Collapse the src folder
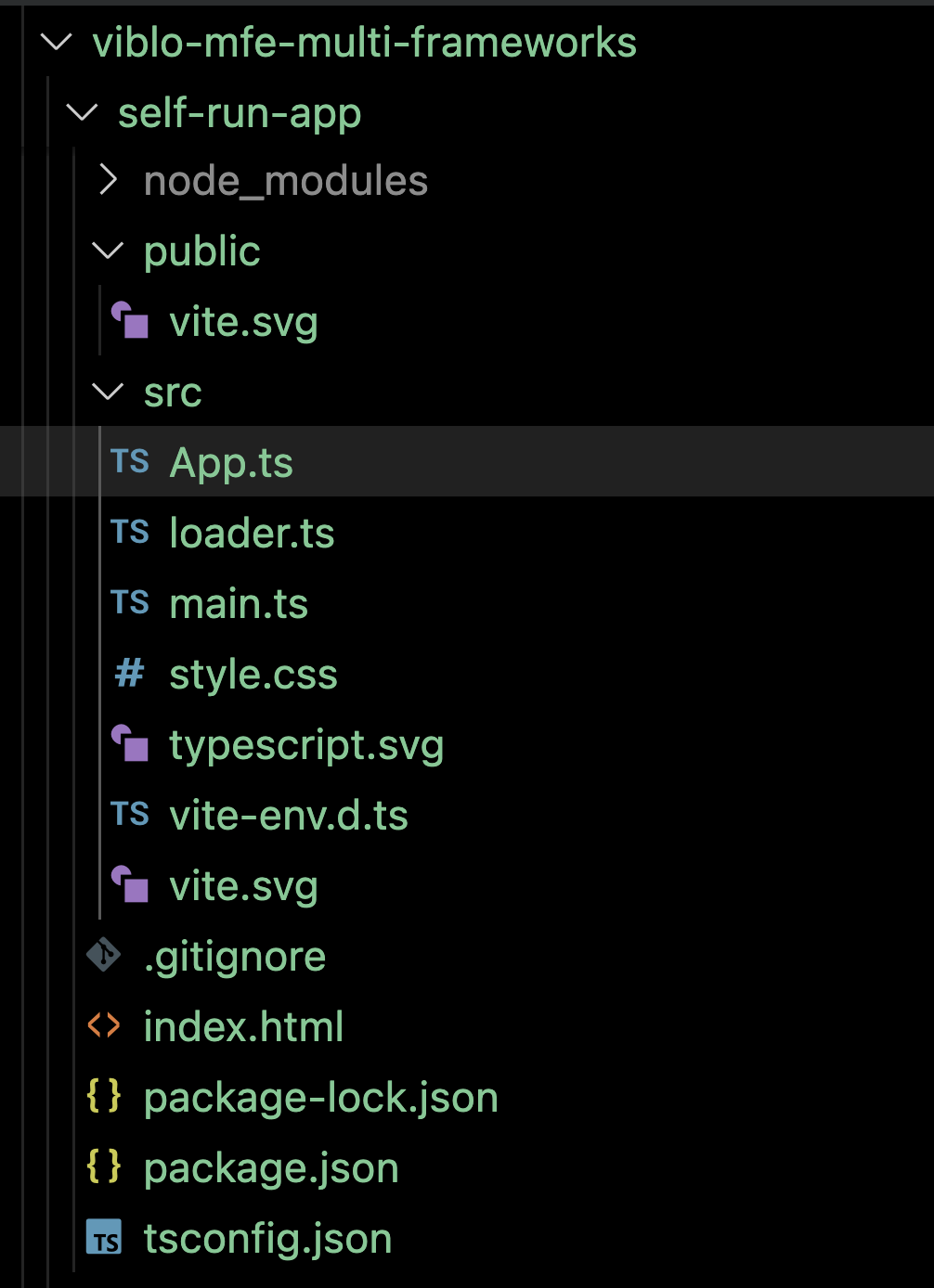This screenshot has height=1288, width=934. coord(109,392)
